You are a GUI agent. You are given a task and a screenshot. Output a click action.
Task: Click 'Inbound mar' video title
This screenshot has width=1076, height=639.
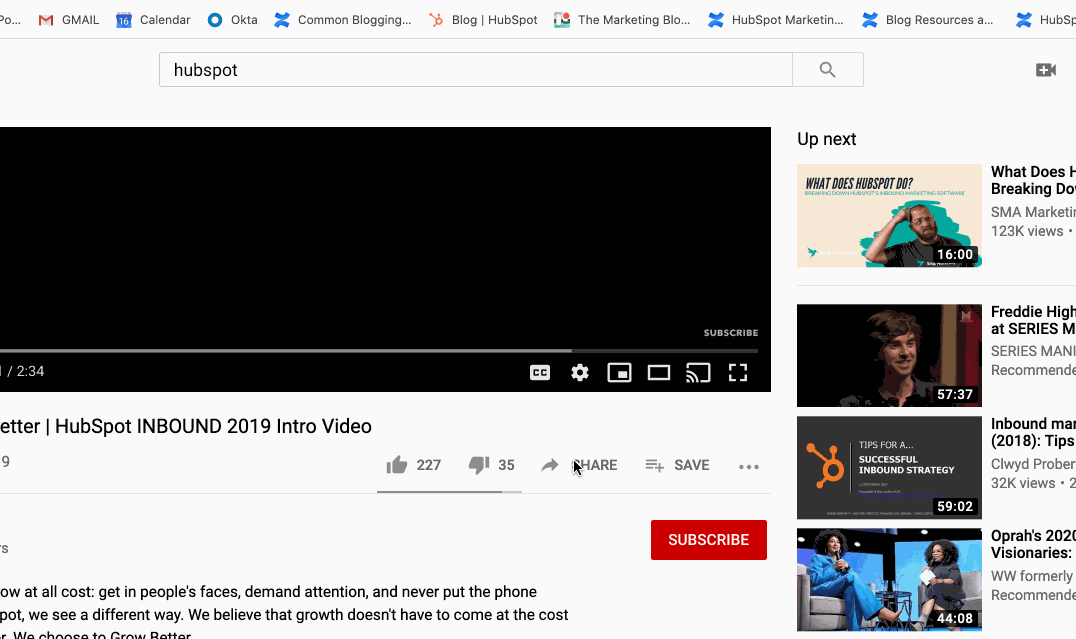point(1033,432)
